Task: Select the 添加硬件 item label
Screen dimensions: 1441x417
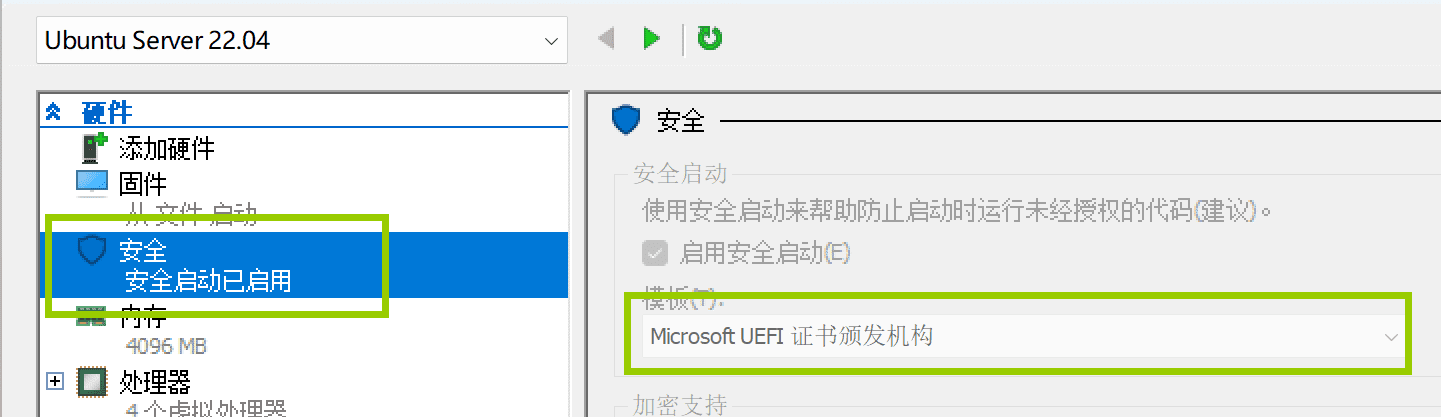Action: [x=167, y=149]
